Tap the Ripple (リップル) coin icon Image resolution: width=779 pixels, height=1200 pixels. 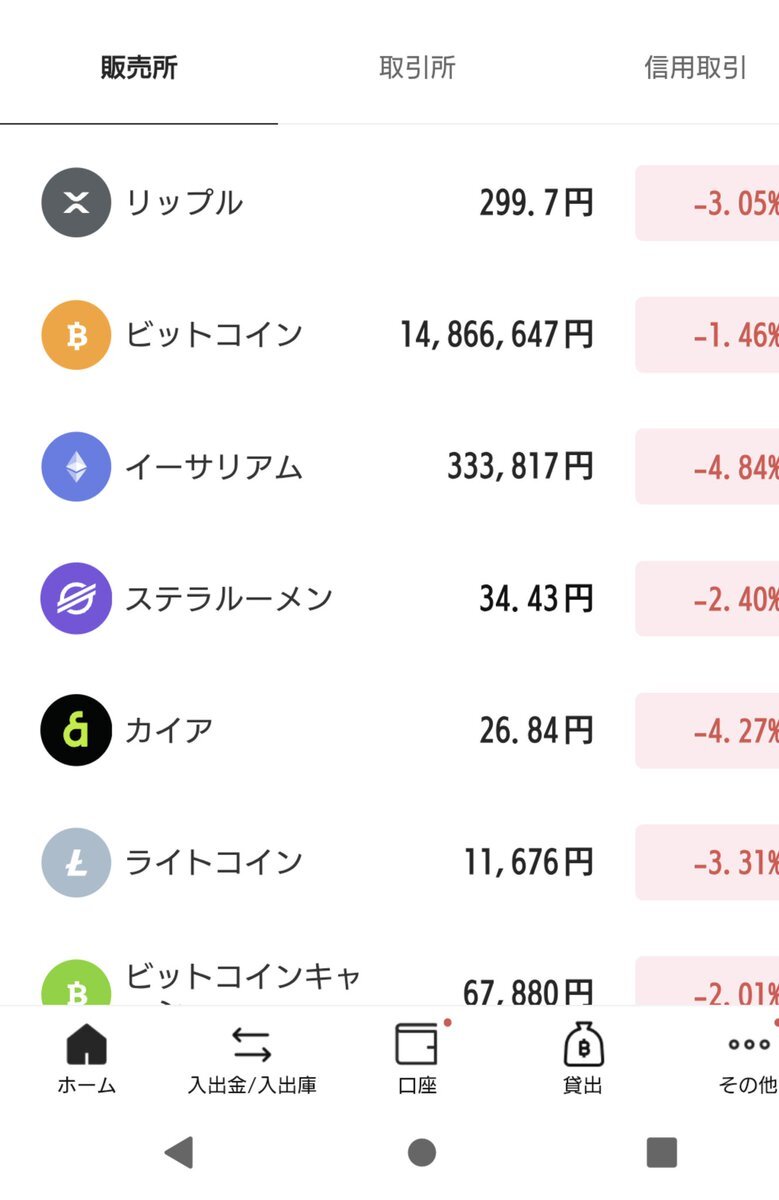click(x=76, y=203)
